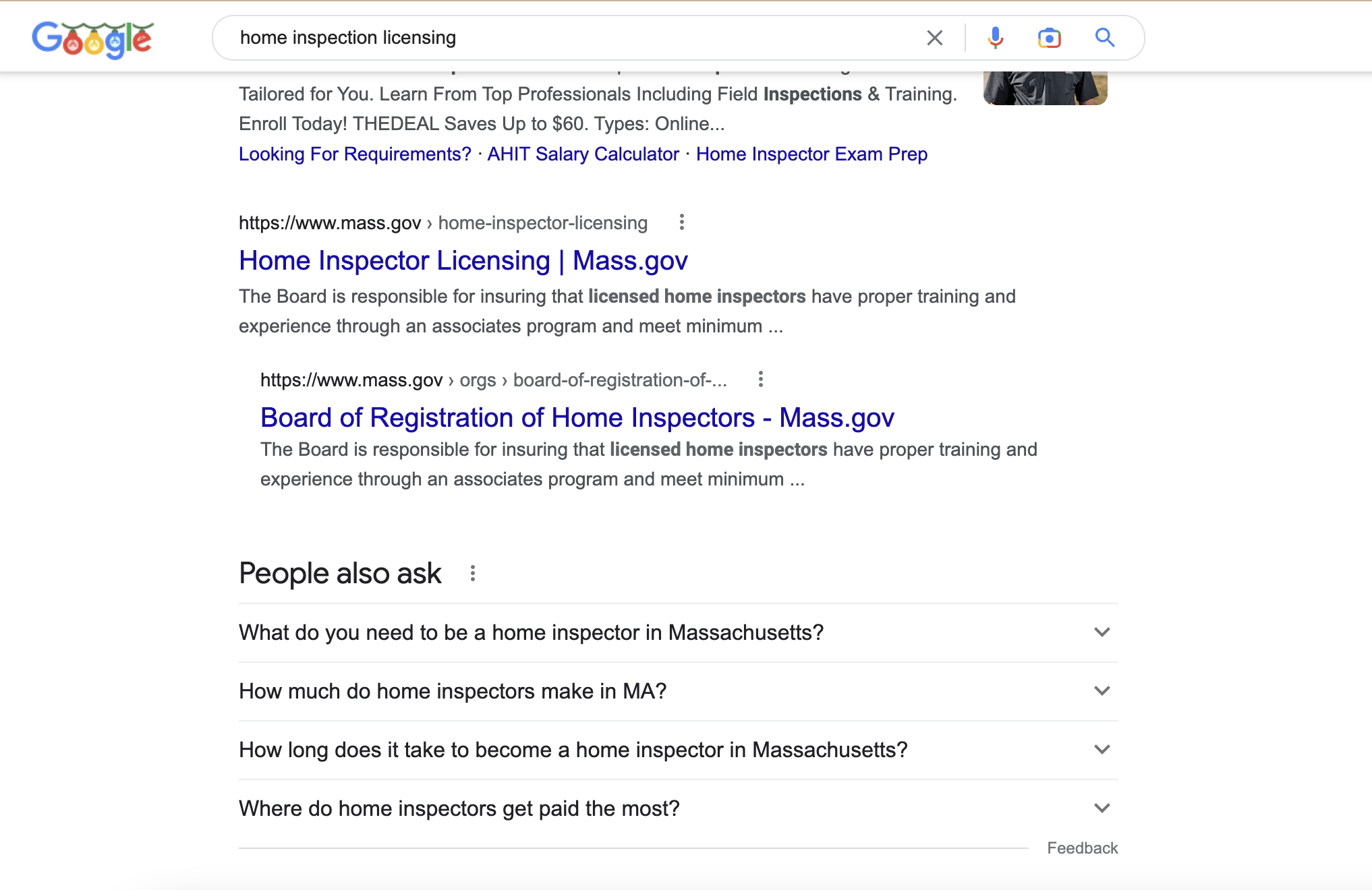Open the 'Home Inspector Exam Prep' link
This screenshot has height=890, width=1372.
click(811, 154)
